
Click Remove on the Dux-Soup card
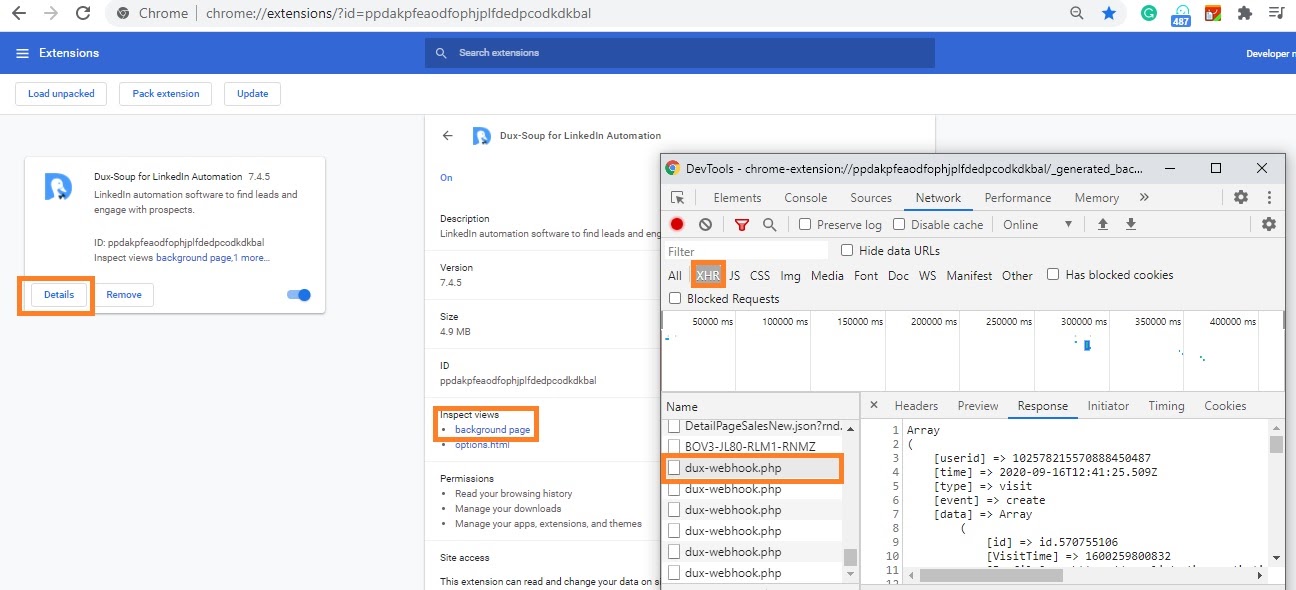click(x=124, y=295)
